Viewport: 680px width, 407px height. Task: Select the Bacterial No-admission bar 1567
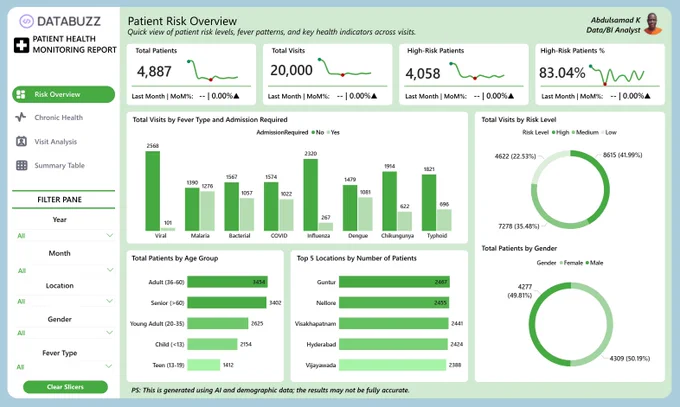pos(232,207)
